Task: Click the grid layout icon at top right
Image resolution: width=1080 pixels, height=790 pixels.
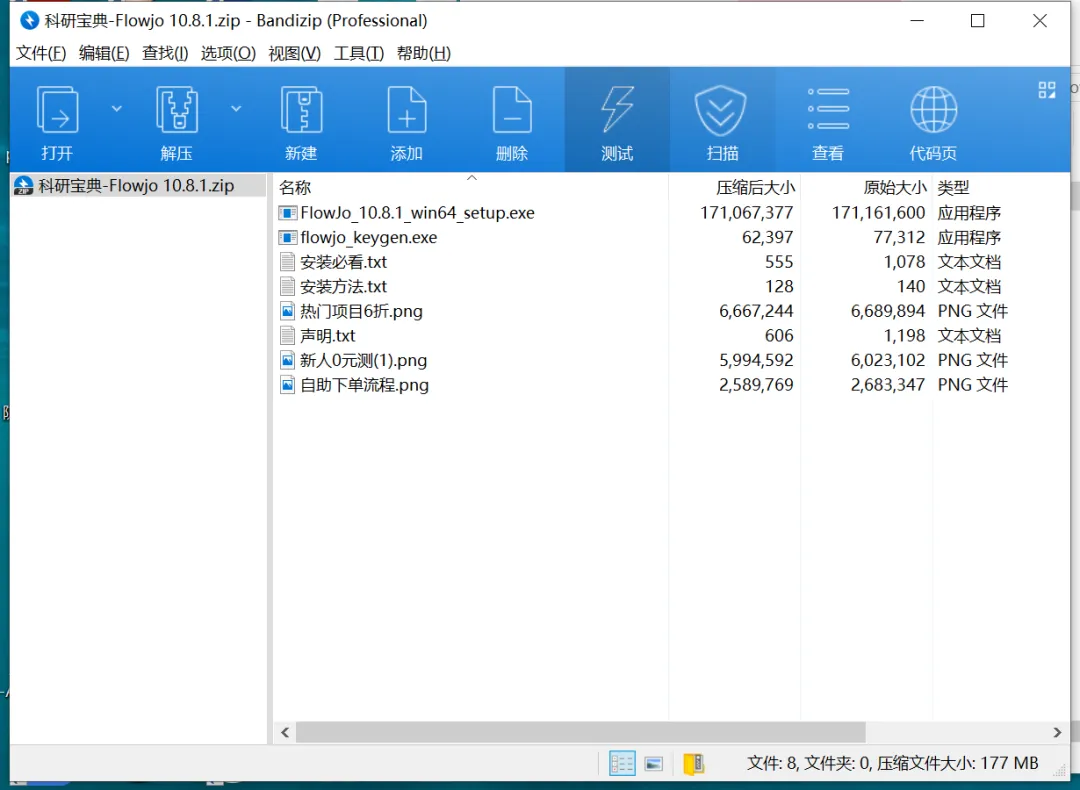Action: coord(1046,89)
